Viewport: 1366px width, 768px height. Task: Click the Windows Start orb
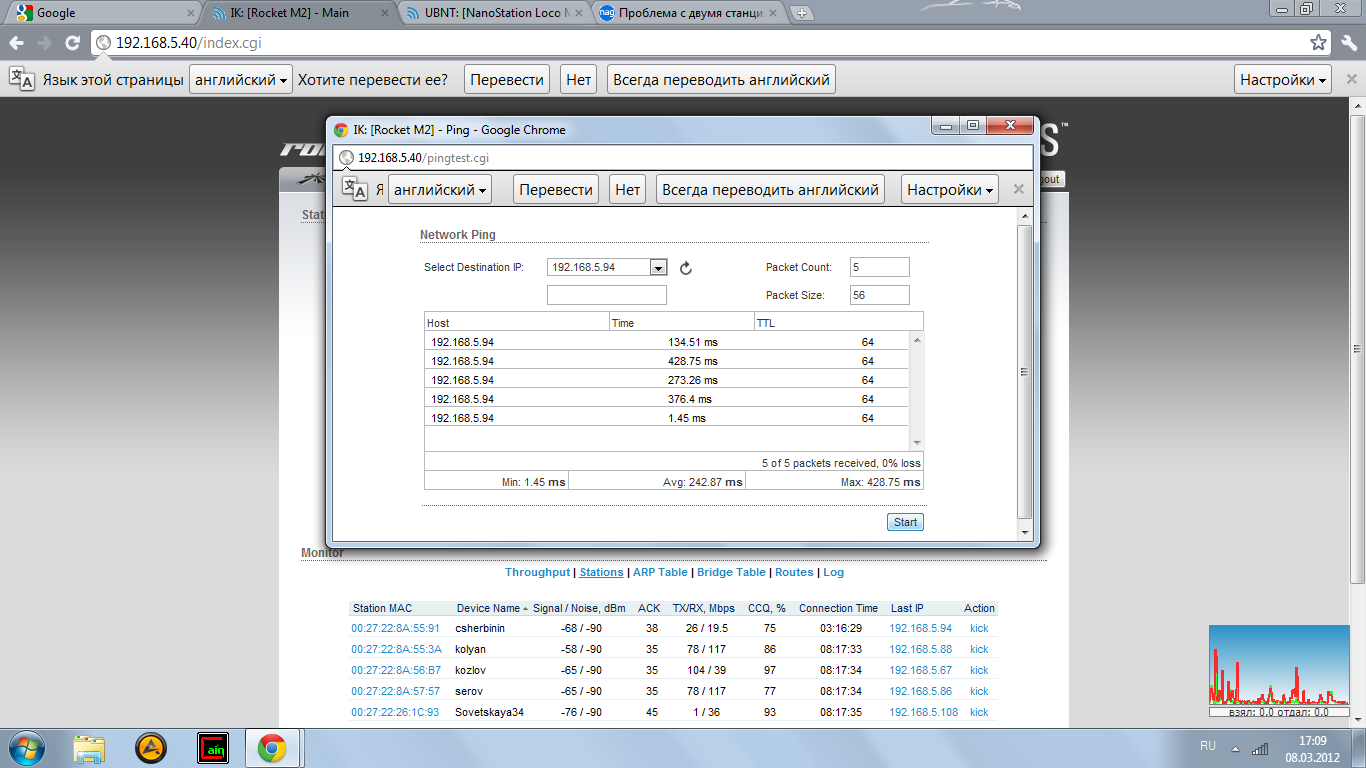point(26,748)
